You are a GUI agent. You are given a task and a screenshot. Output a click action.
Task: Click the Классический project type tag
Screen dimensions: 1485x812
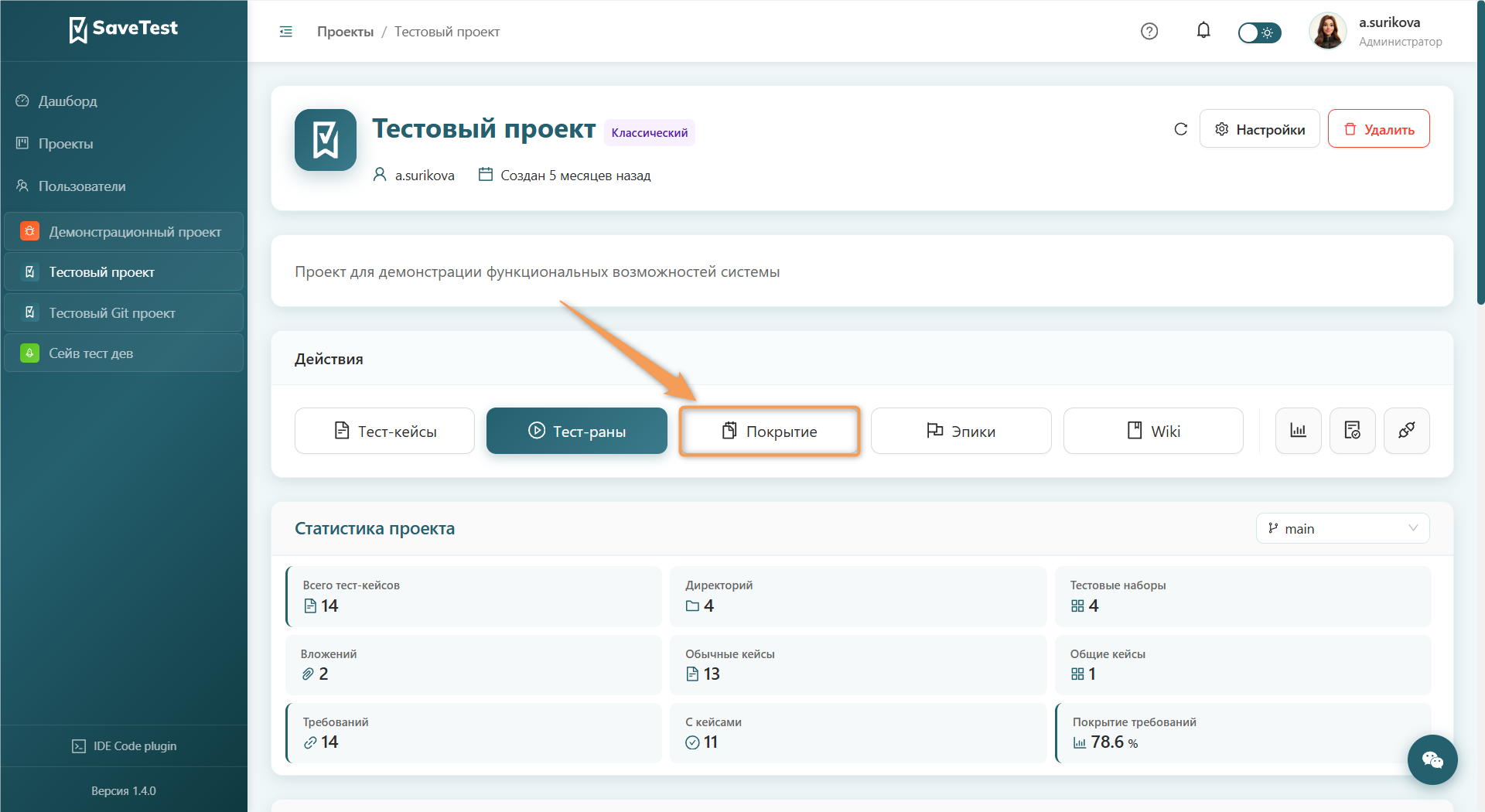649,132
